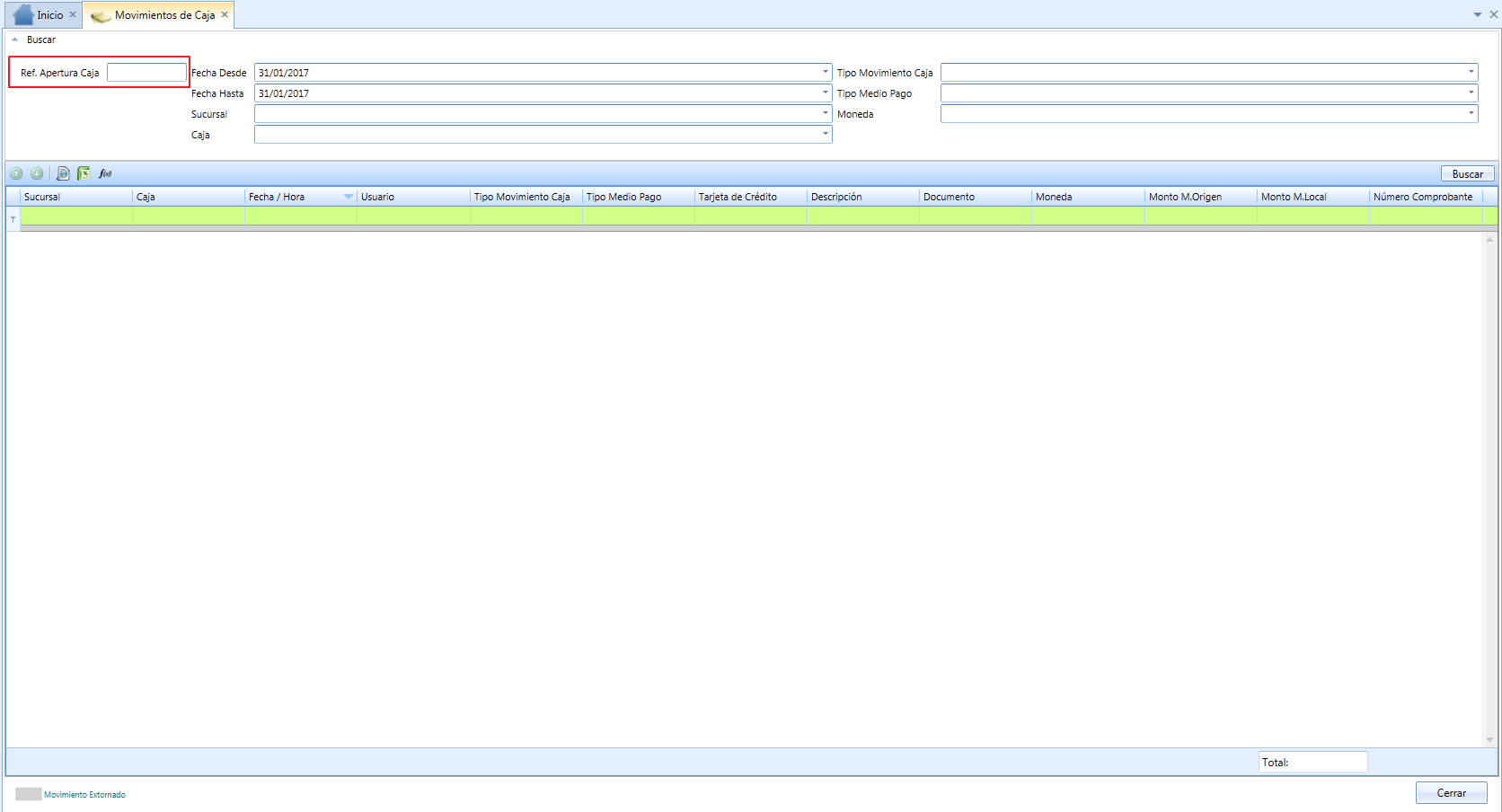Close the Inicio tab
The image size is (1502, 812).
73,14
